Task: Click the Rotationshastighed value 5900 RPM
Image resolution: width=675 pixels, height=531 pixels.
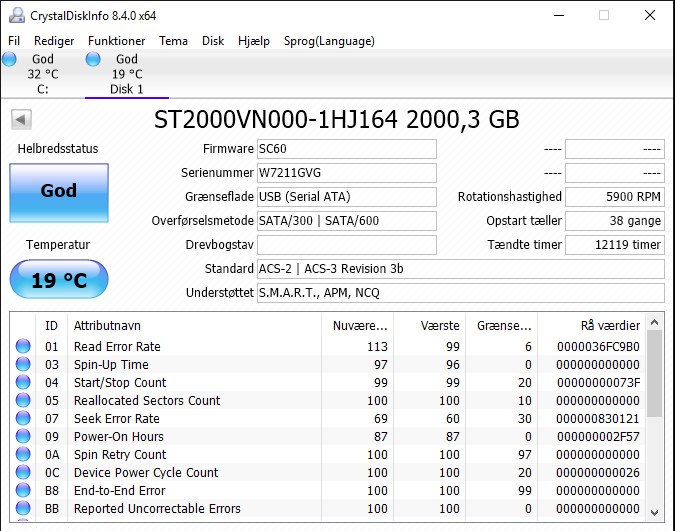Action: pos(615,197)
